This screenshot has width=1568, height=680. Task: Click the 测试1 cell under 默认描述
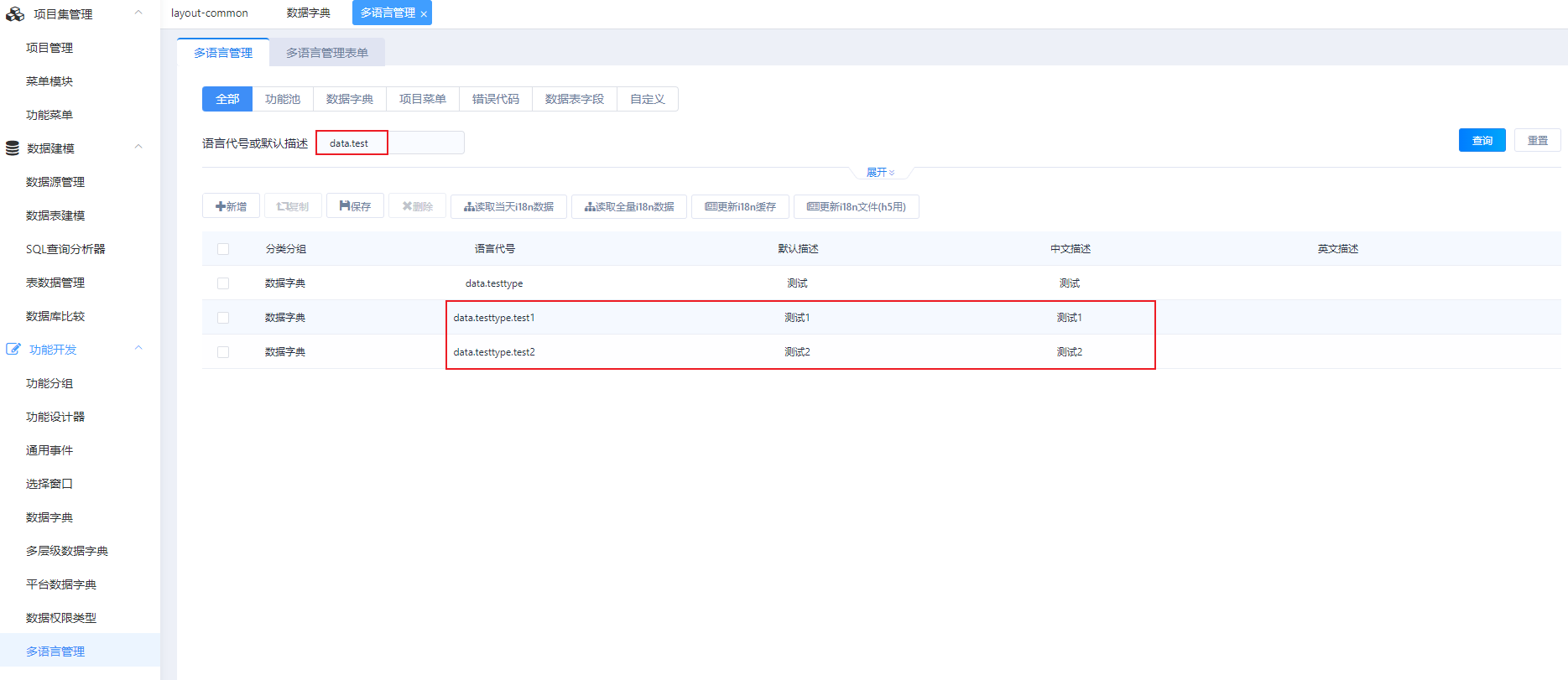[797, 318]
